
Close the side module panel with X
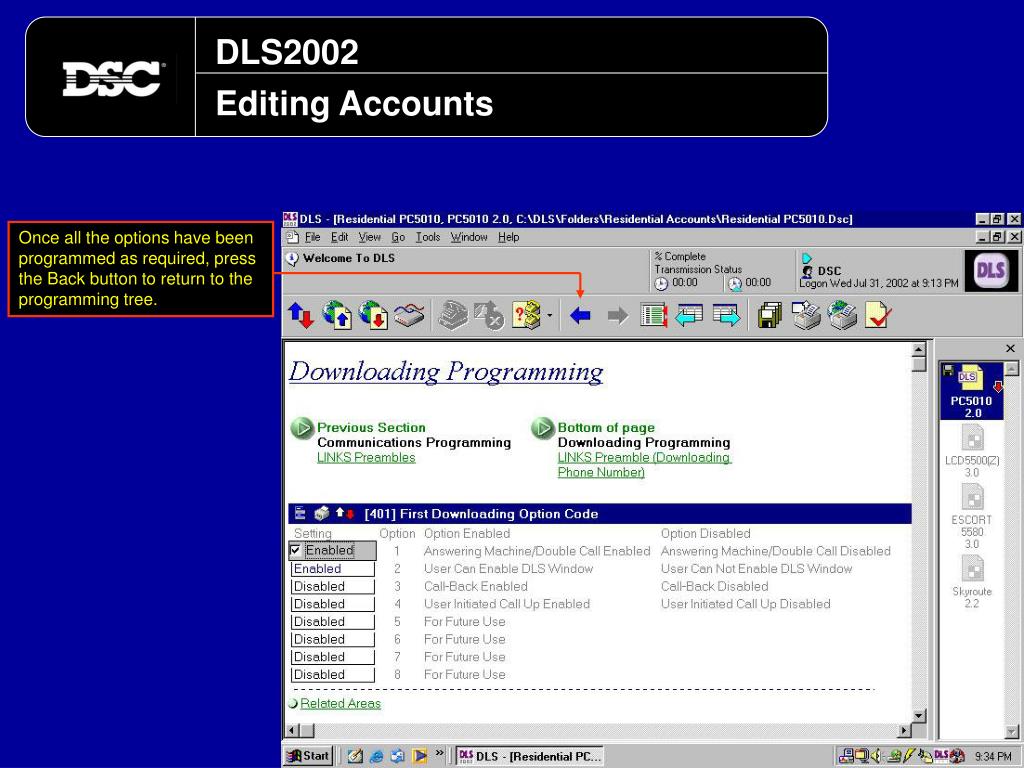[1010, 349]
